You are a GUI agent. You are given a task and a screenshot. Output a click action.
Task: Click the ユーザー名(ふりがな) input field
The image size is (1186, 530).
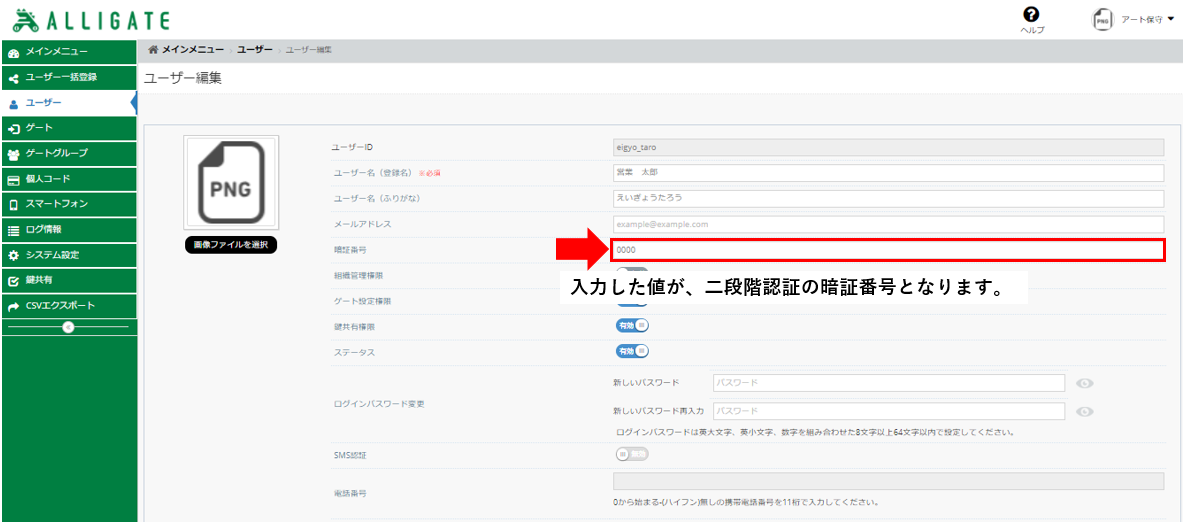click(888, 199)
